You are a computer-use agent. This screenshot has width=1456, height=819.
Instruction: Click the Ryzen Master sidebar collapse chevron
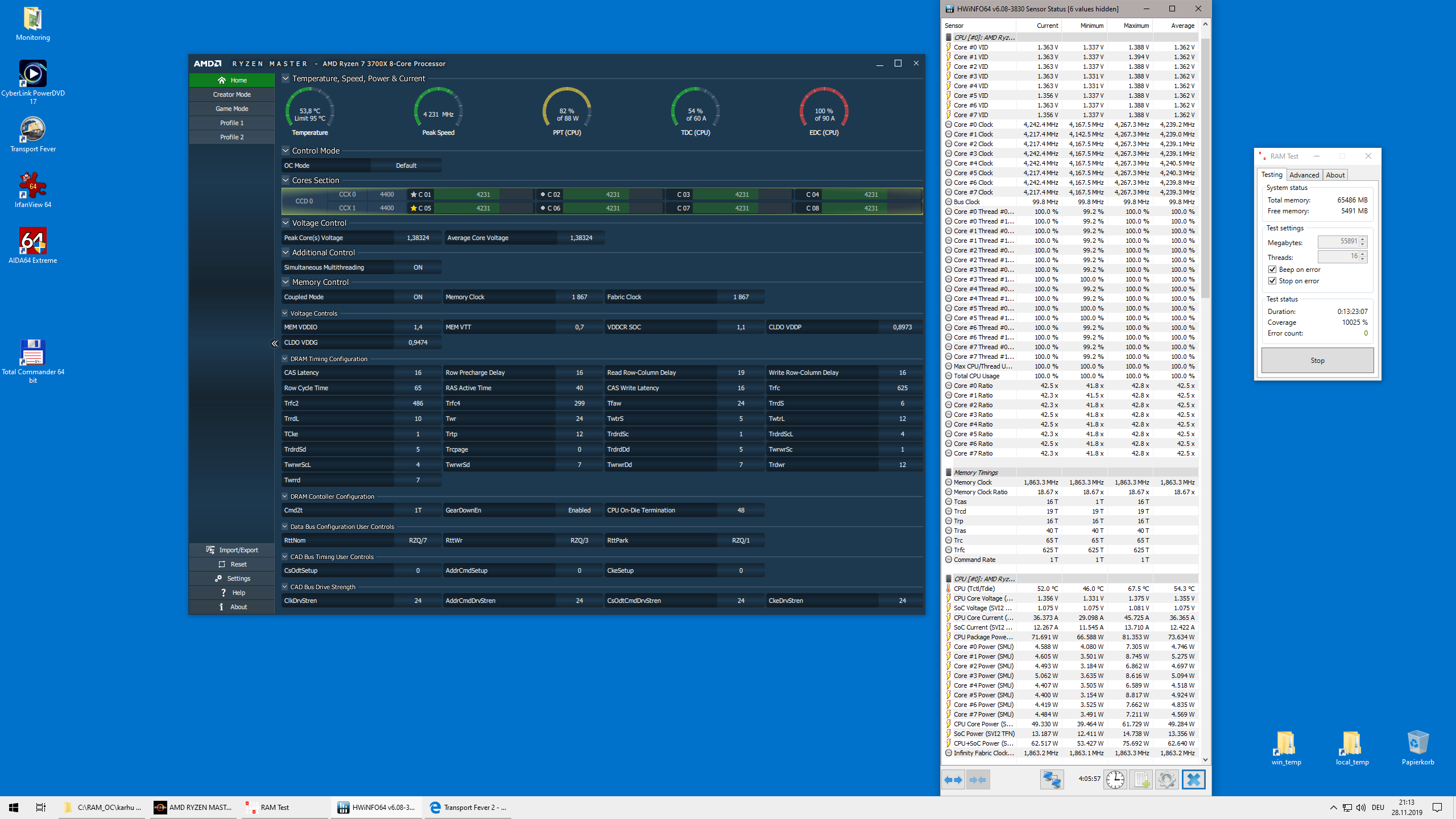(x=275, y=344)
